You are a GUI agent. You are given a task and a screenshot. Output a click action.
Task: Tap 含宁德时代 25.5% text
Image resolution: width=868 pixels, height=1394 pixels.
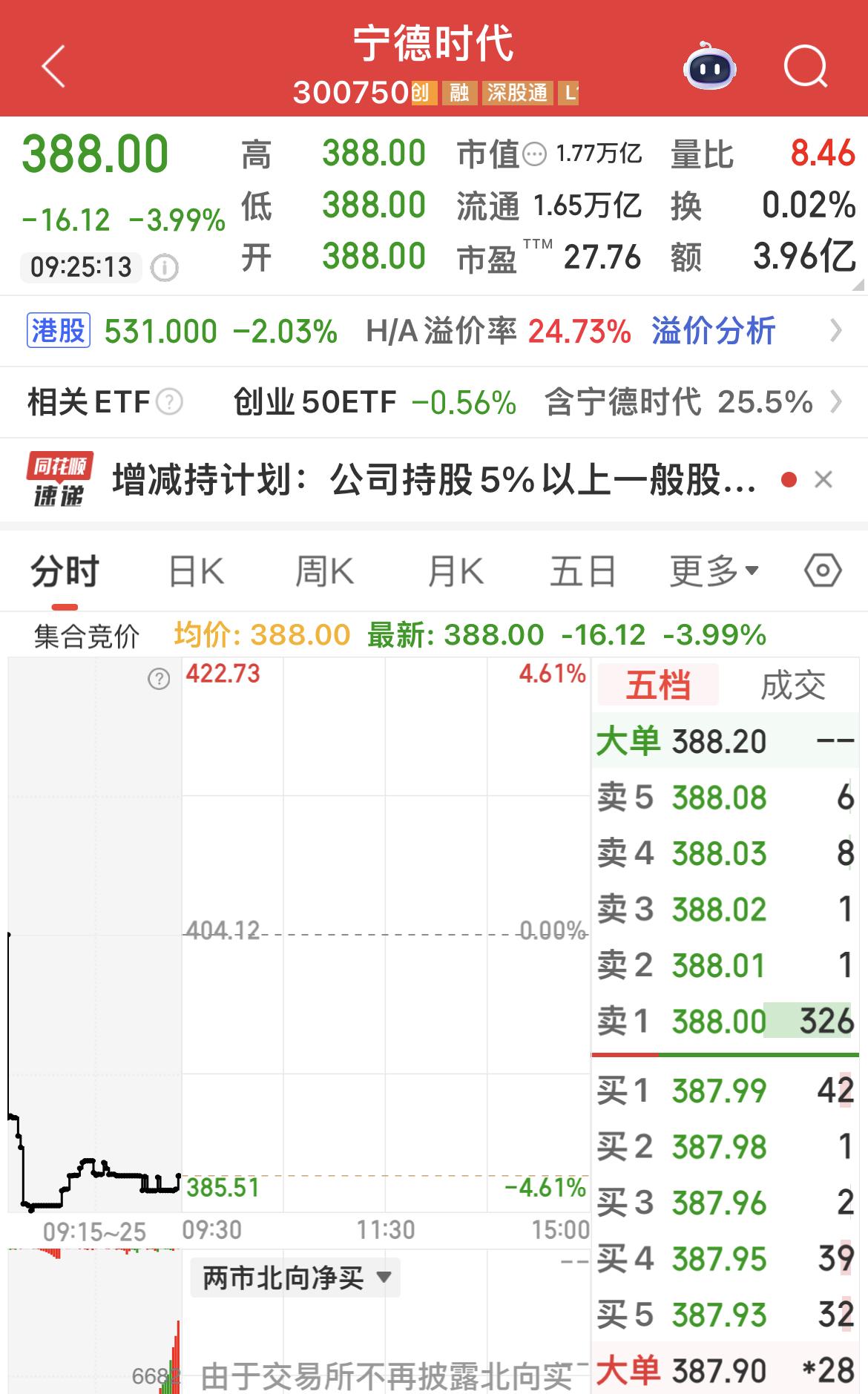tap(678, 402)
